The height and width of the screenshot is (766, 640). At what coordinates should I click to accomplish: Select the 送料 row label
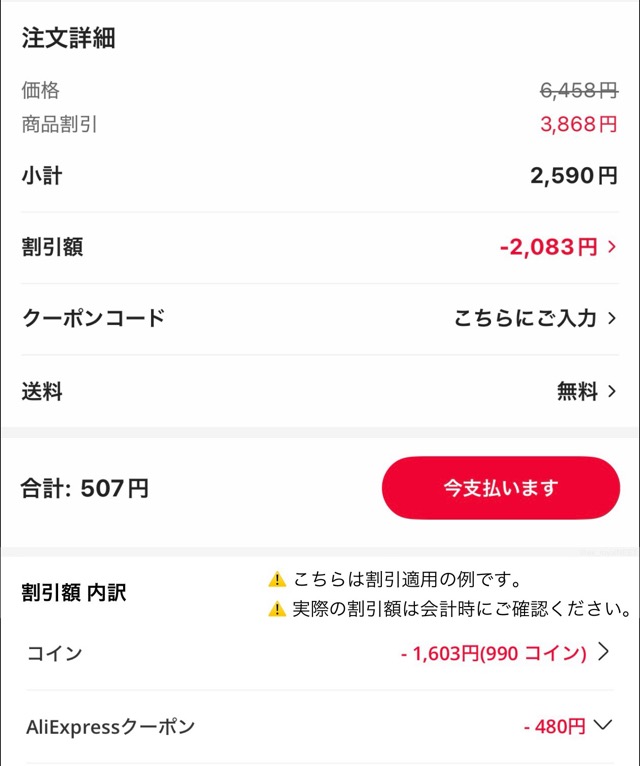click(42, 391)
